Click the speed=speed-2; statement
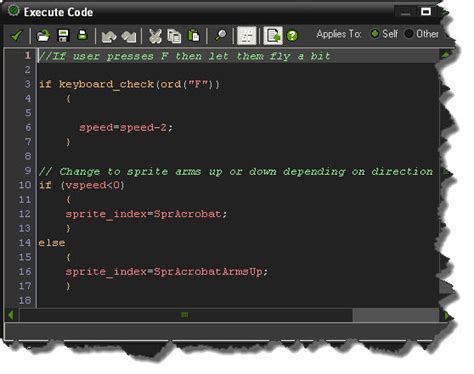This screenshot has height=374, width=474. point(126,127)
